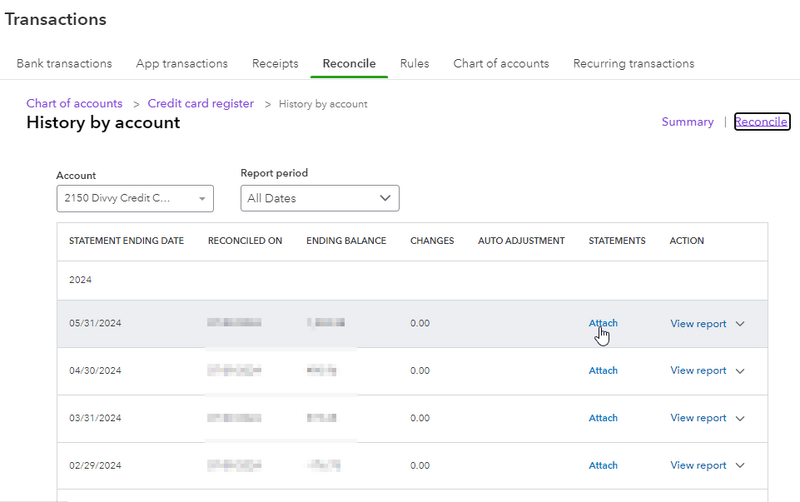This screenshot has height=502, width=800.
Task: Select the Rules tab
Action: pos(414,63)
